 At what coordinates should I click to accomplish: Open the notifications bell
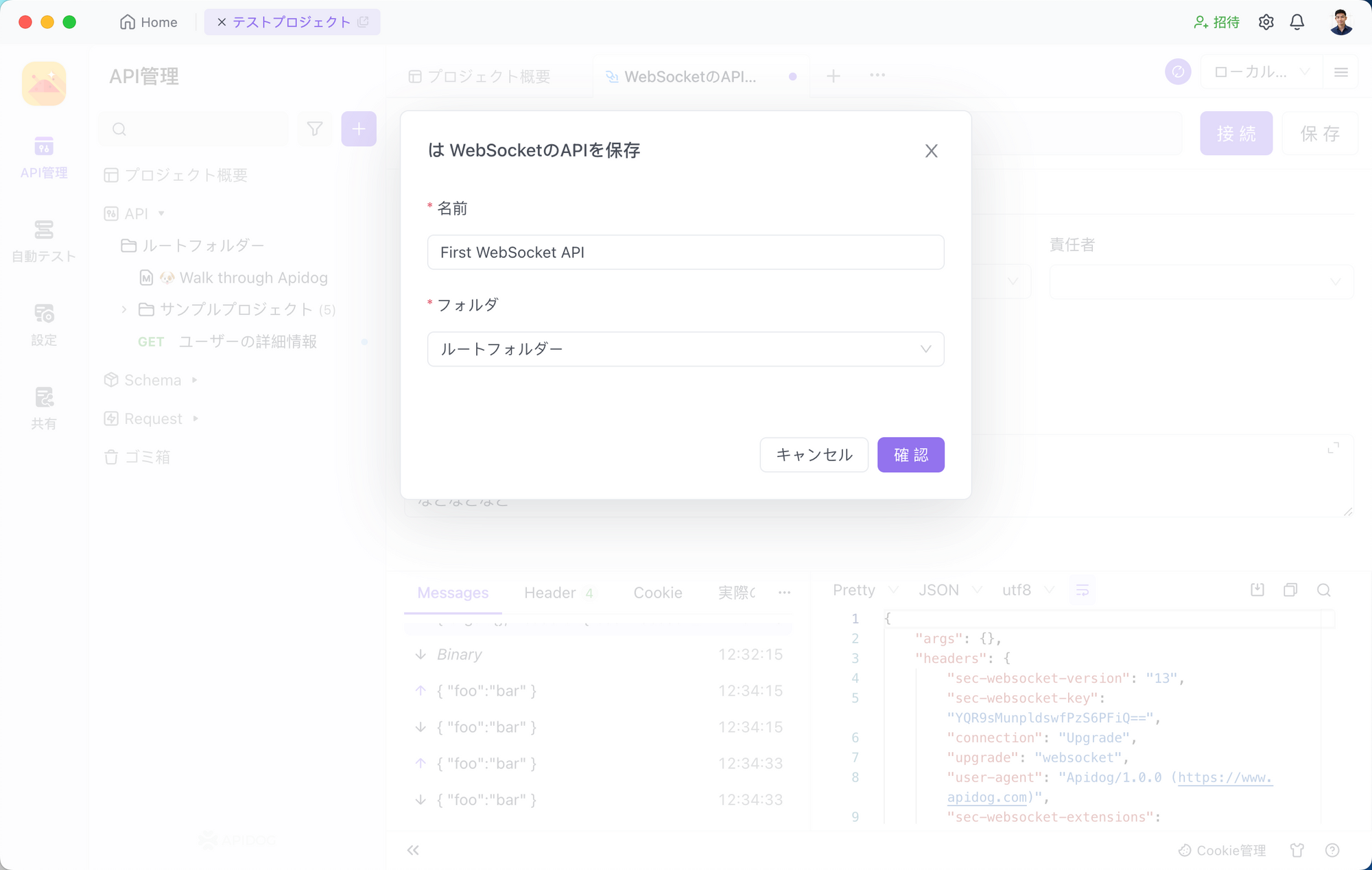pyautogui.click(x=1297, y=22)
